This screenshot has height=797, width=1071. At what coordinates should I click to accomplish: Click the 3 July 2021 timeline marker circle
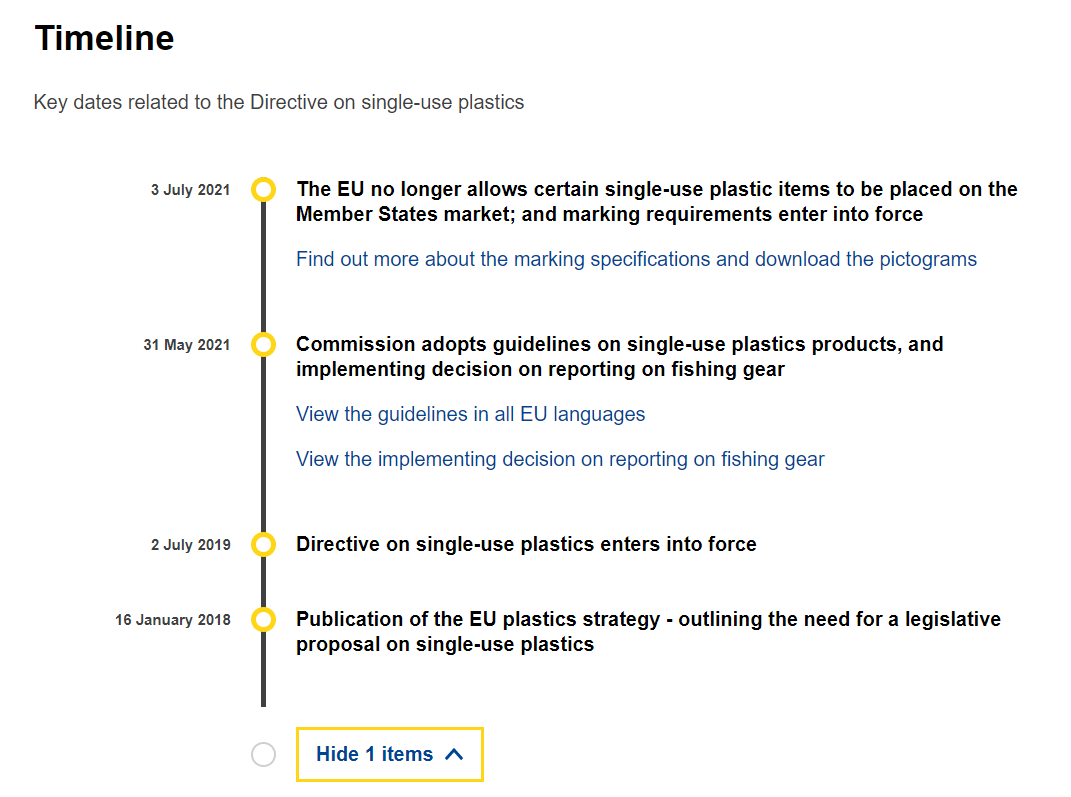pos(264,189)
